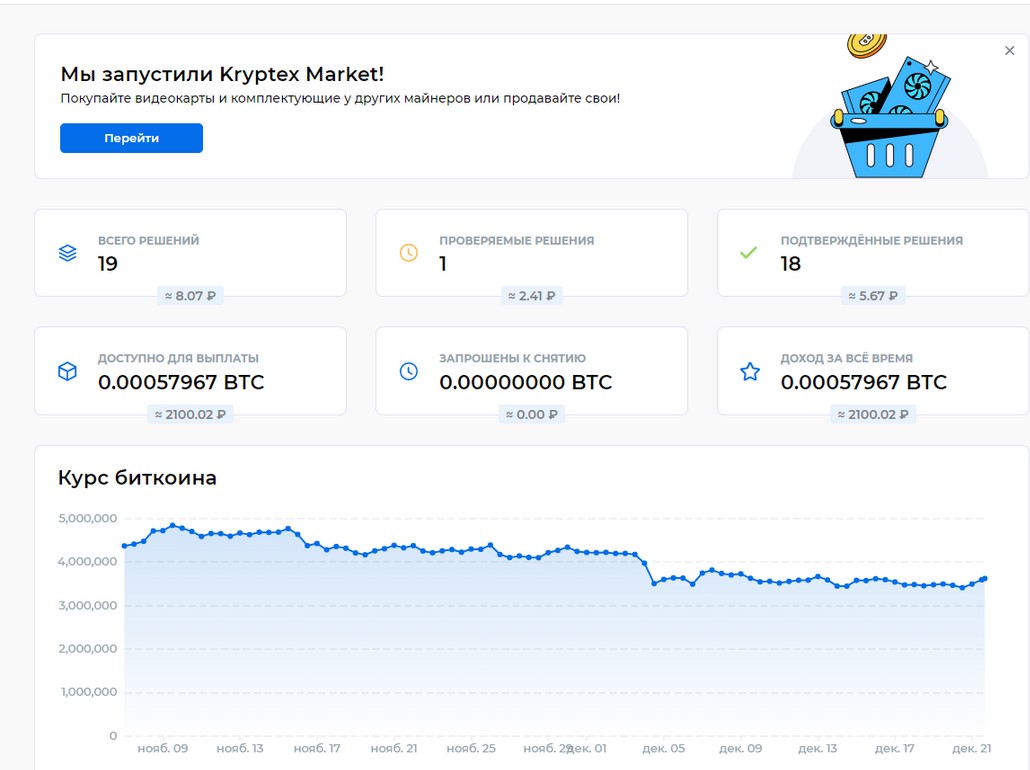Click the ЗАПРОШЕНЫ К СНЯТИЮ label
Screen dimensions: 1030x770
[x=512, y=358]
